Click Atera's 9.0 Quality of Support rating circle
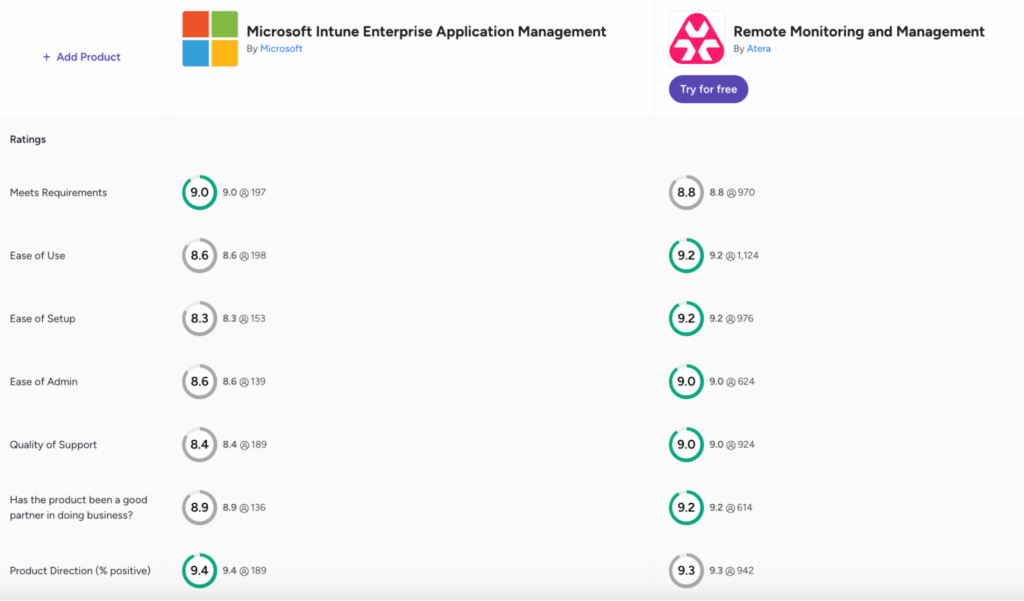The width and height of the screenshot is (1024, 601). pyautogui.click(x=686, y=444)
